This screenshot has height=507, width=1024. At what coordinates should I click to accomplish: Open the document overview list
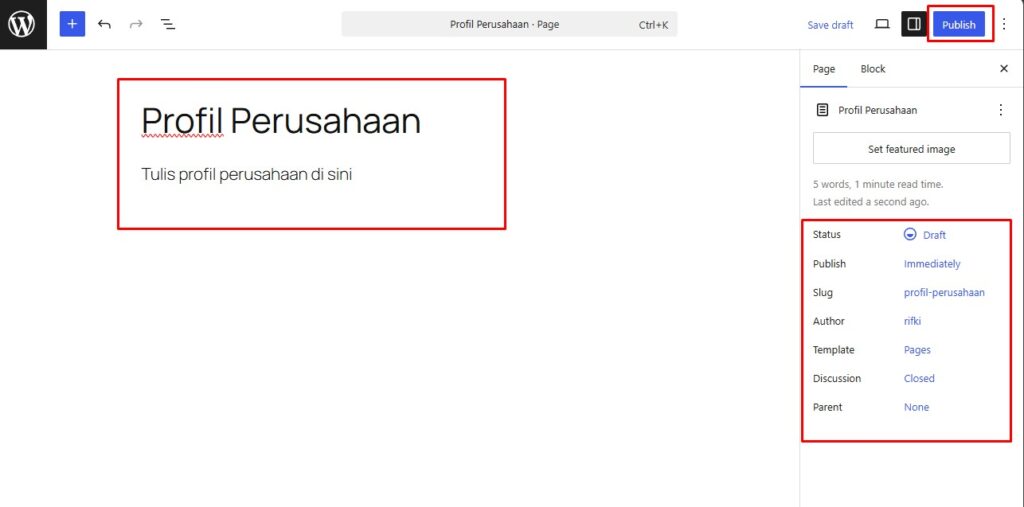(x=168, y=24)
